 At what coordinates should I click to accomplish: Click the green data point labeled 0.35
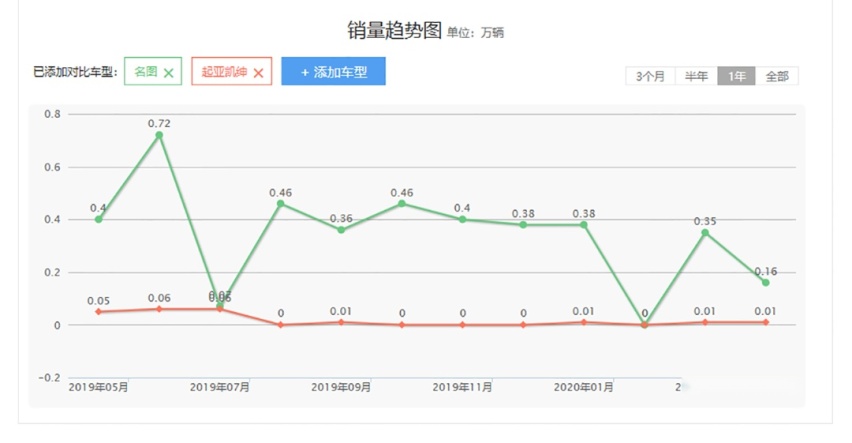click(x=705, y=233)
